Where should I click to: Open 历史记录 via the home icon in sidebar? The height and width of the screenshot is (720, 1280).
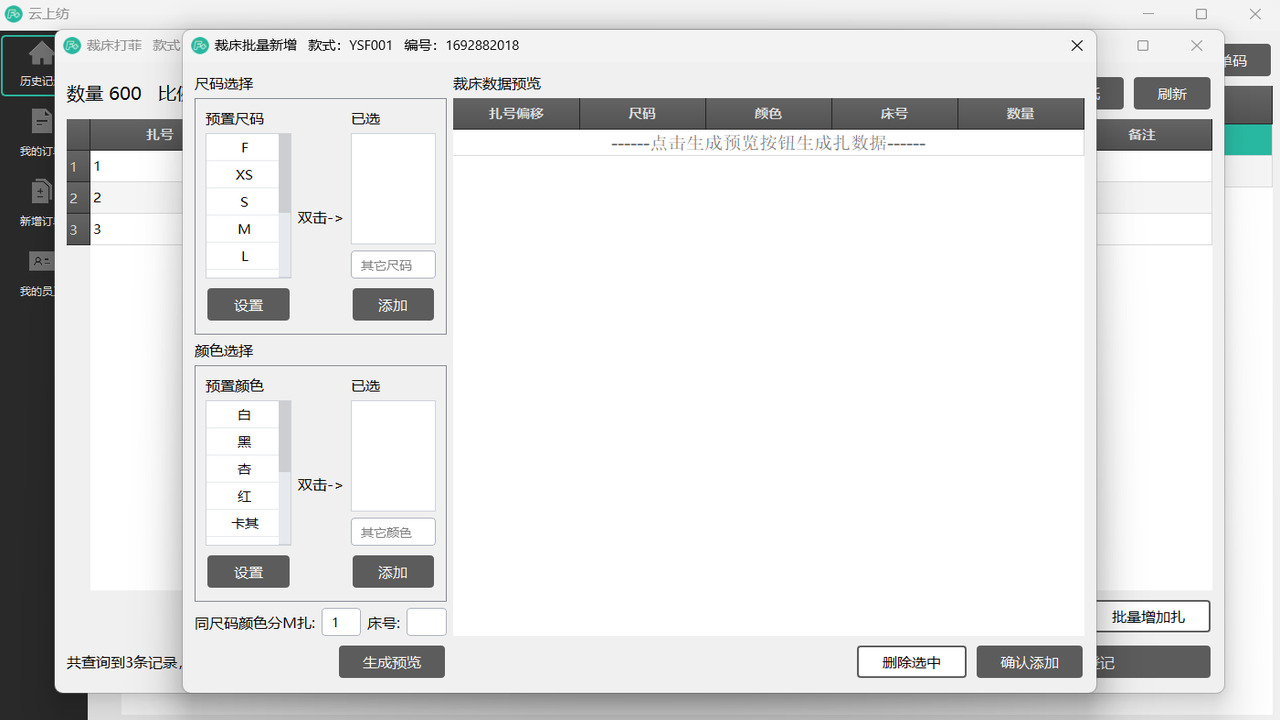[40, 55]
